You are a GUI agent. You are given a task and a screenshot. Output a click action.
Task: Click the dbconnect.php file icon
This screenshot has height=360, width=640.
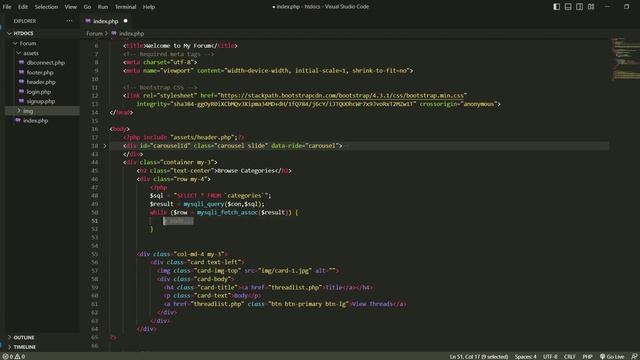click(22, 62)
